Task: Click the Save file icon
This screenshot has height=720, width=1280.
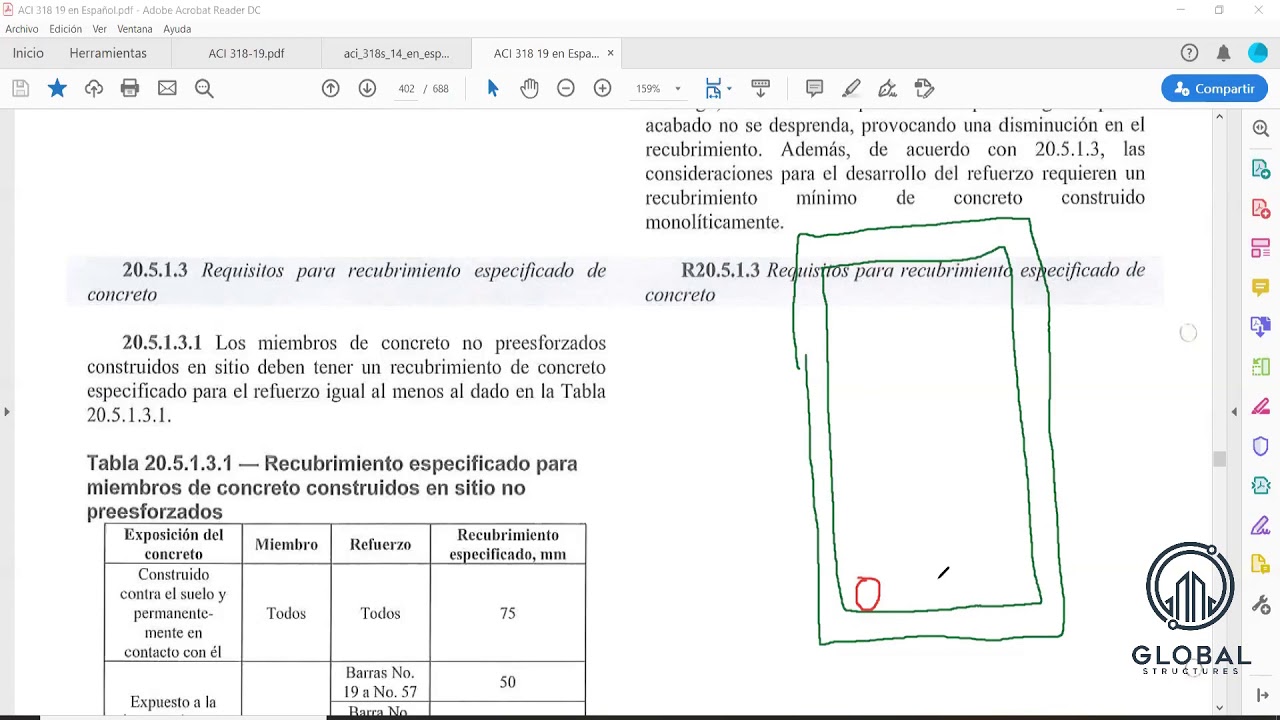Action: coord(20,89)
